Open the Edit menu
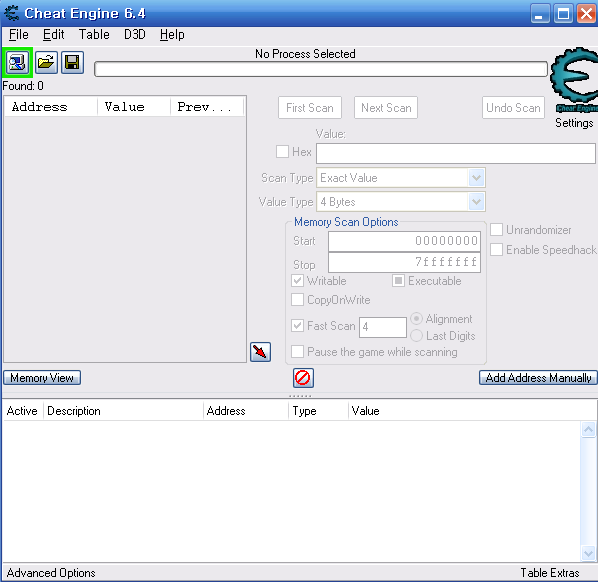 (53, 35)
